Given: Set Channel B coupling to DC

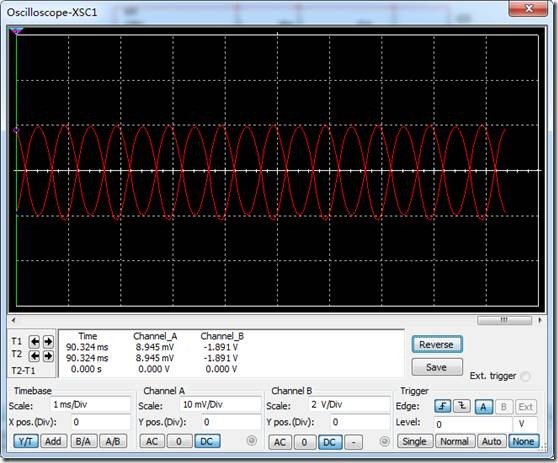Looking at the screenshot, I should click(330, 442).
